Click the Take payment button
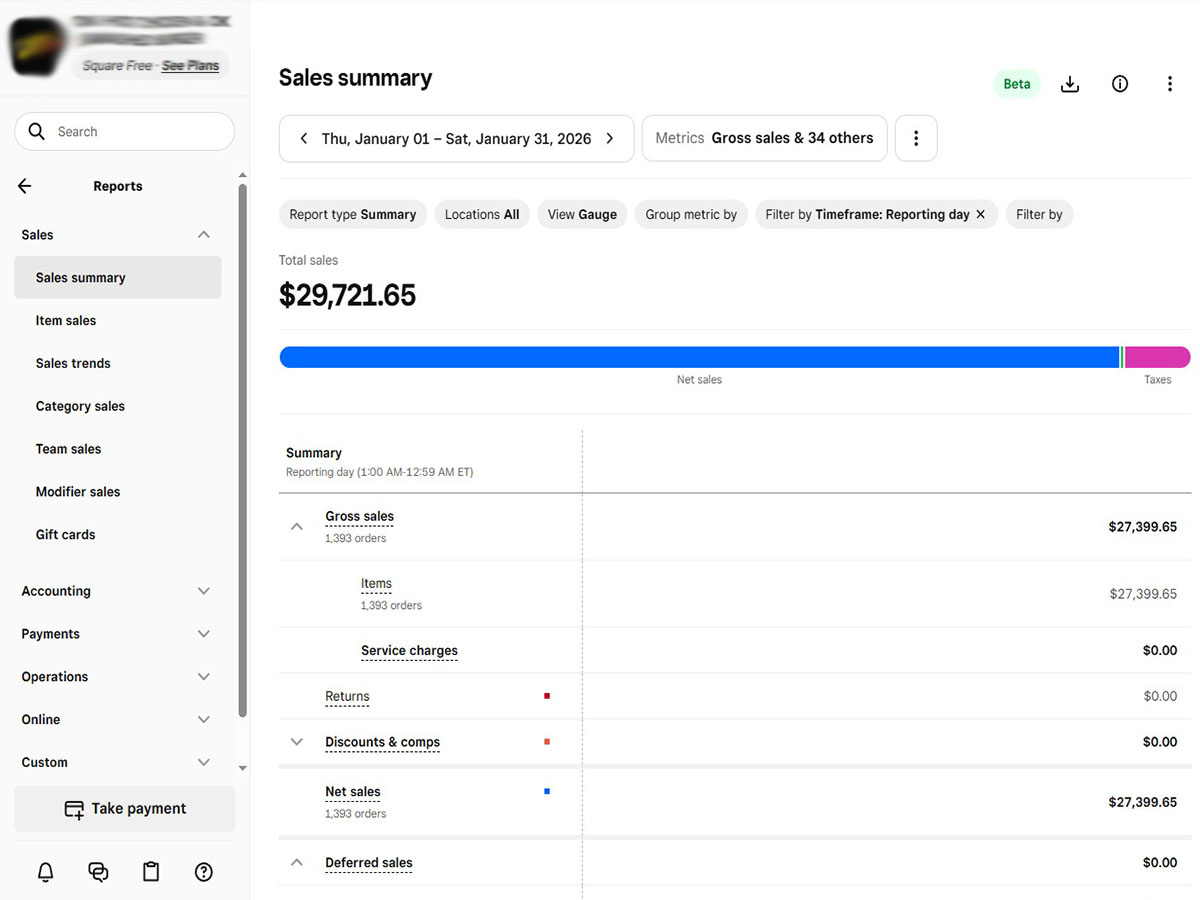This screenshot has width=1200, height=900. [125, 809]
